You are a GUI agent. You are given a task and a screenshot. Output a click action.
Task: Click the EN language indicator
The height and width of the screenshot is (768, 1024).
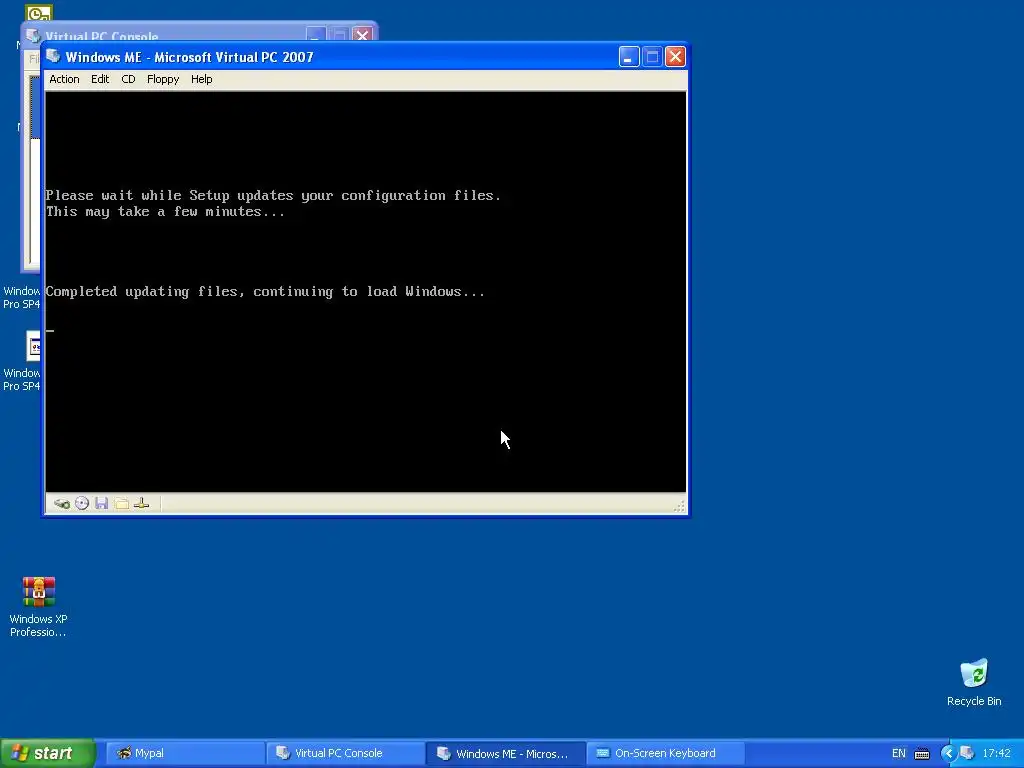[899, 753]
